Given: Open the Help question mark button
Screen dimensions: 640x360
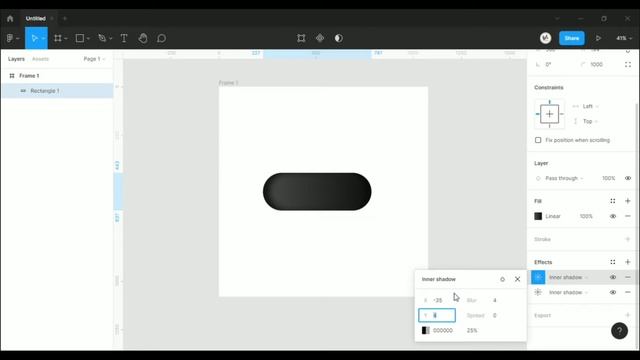Looking at the screenshot, I should point(619,331).
